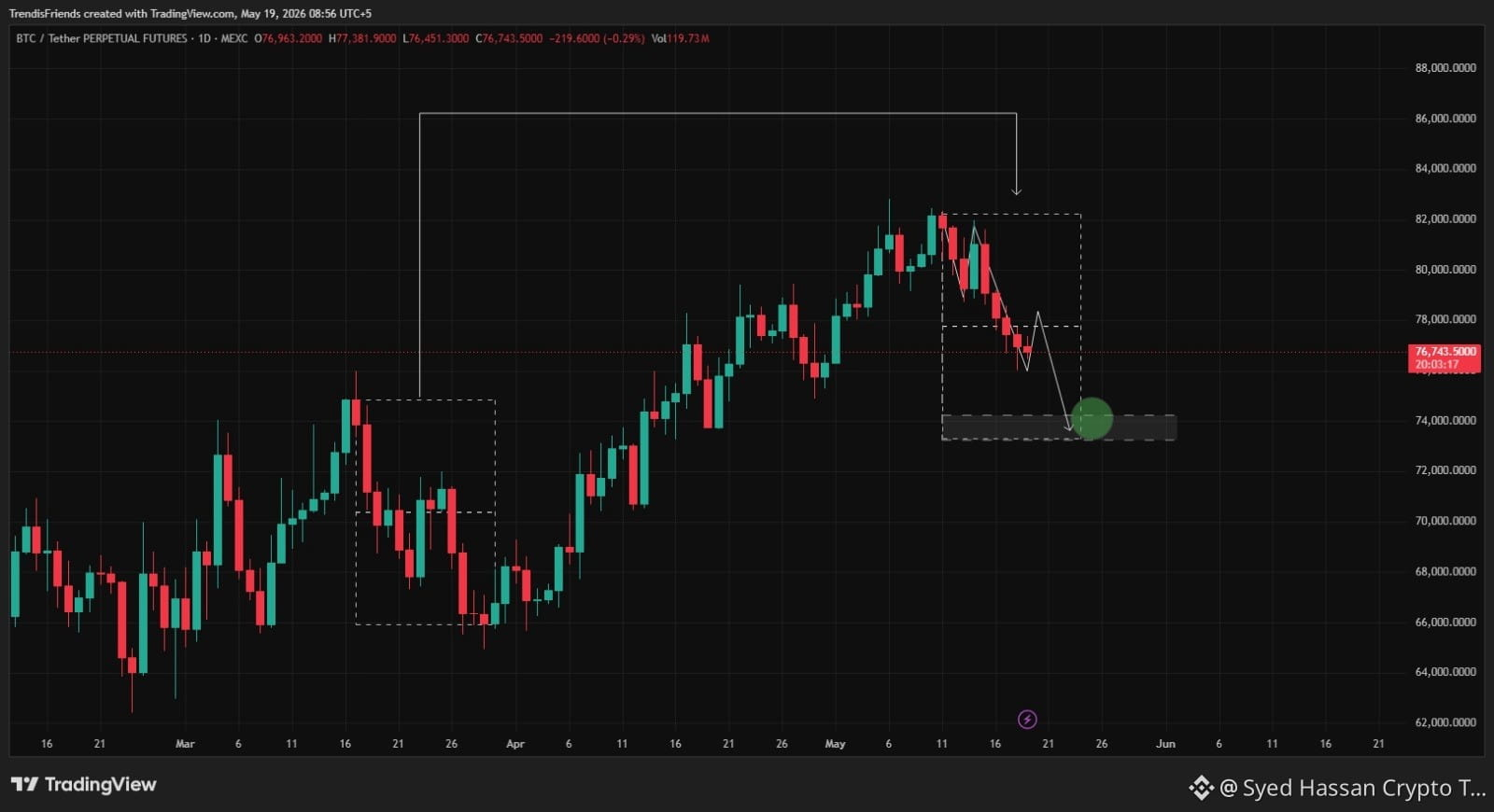Screen dimensions: 1494x812
Task: Click the TradingView logo at bottom left
Action: pyautogui.click(x=84, y=784)
